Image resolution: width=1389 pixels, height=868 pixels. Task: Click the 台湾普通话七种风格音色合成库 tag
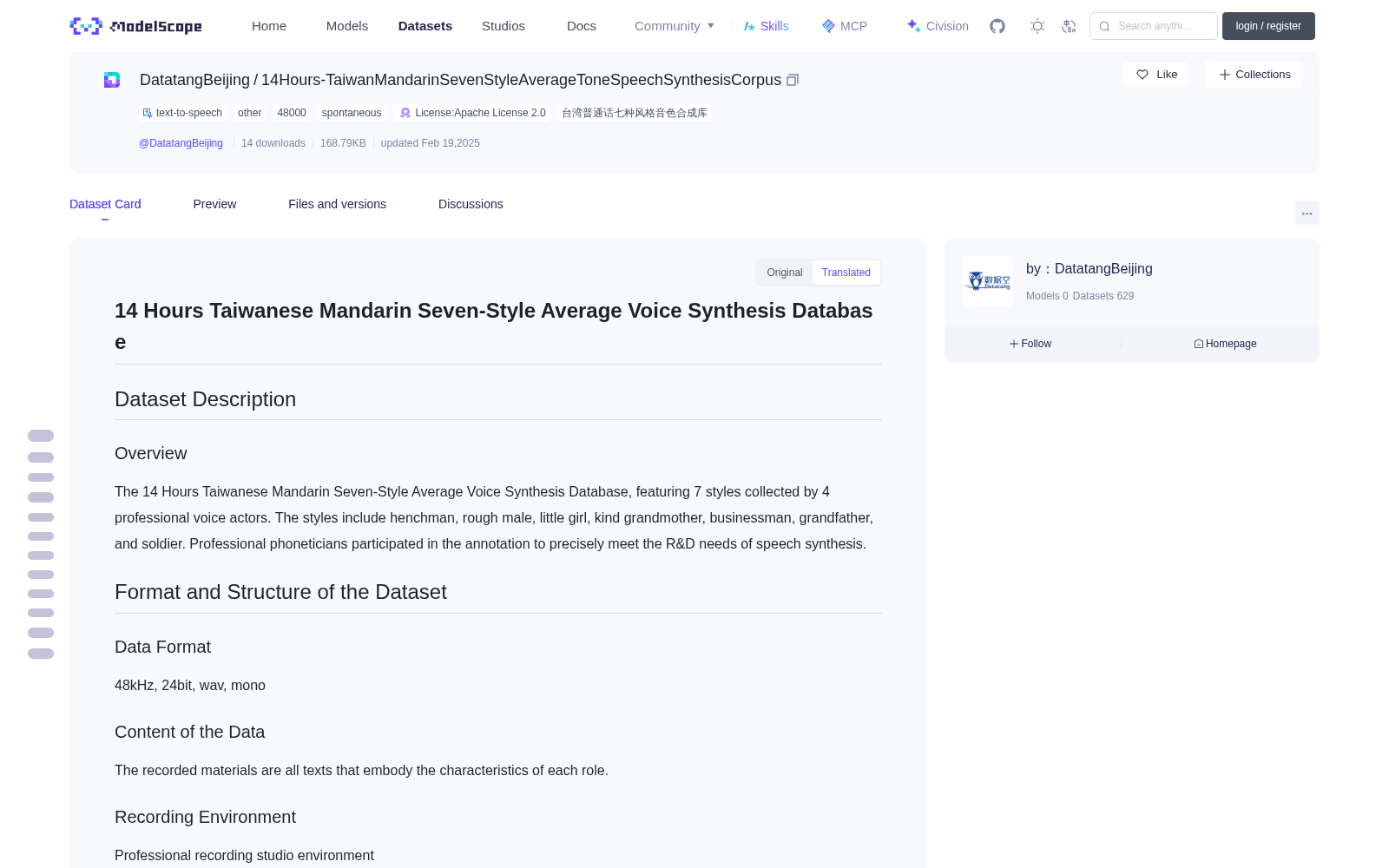[x=635, y=113]
